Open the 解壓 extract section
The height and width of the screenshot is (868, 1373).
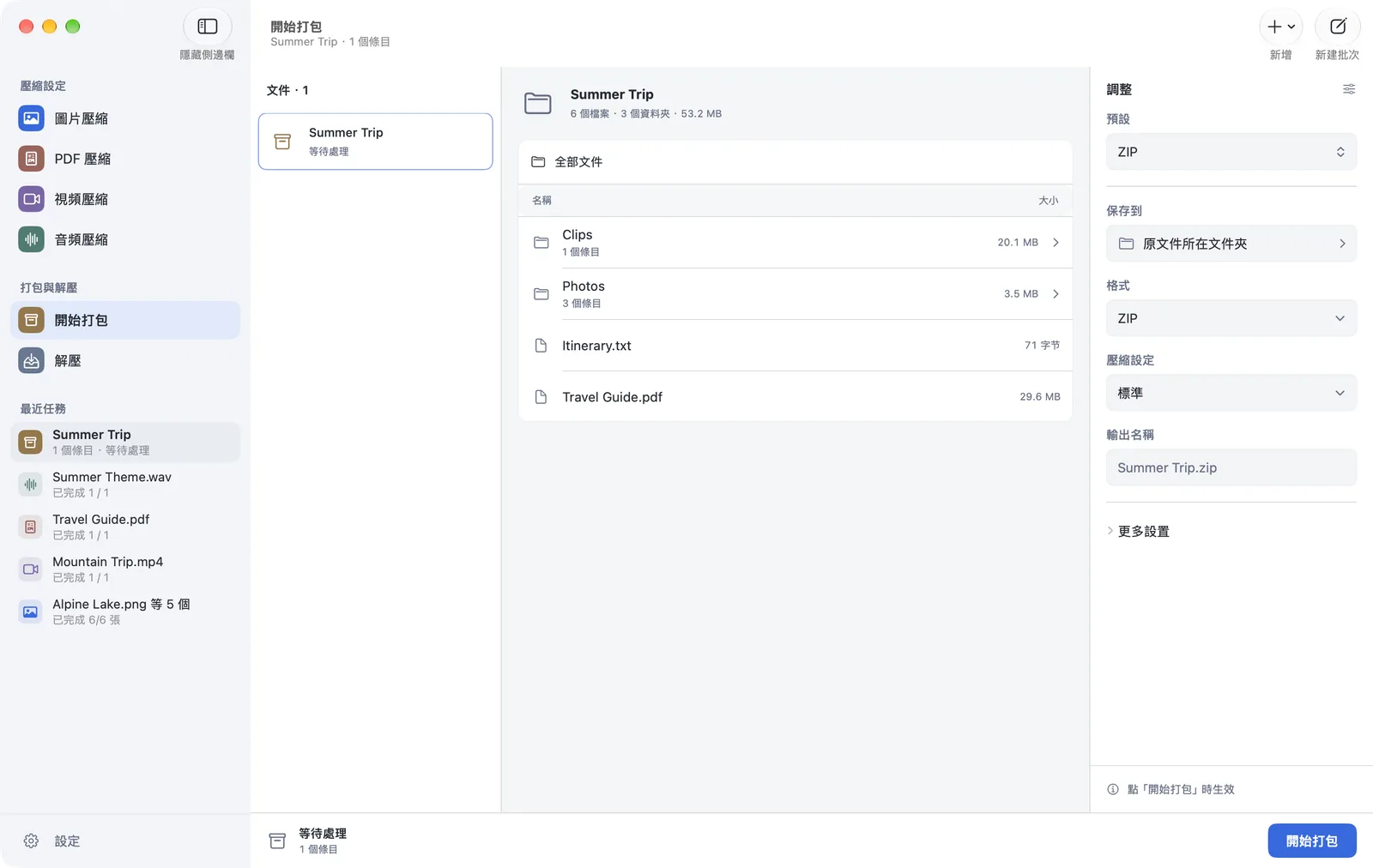(x=125, y=361)
